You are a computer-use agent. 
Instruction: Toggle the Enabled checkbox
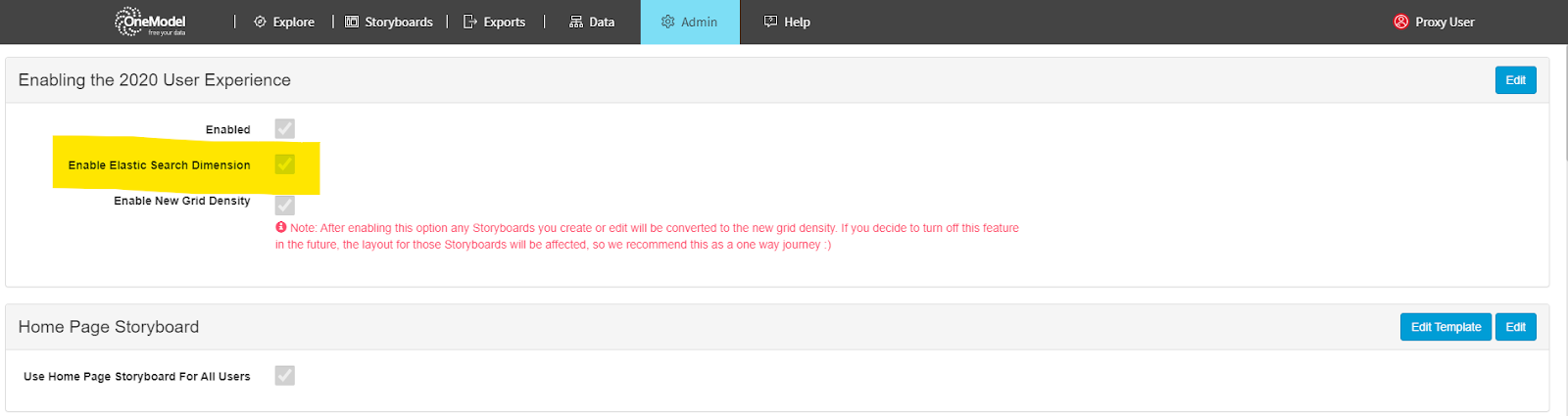click(285, 129)
